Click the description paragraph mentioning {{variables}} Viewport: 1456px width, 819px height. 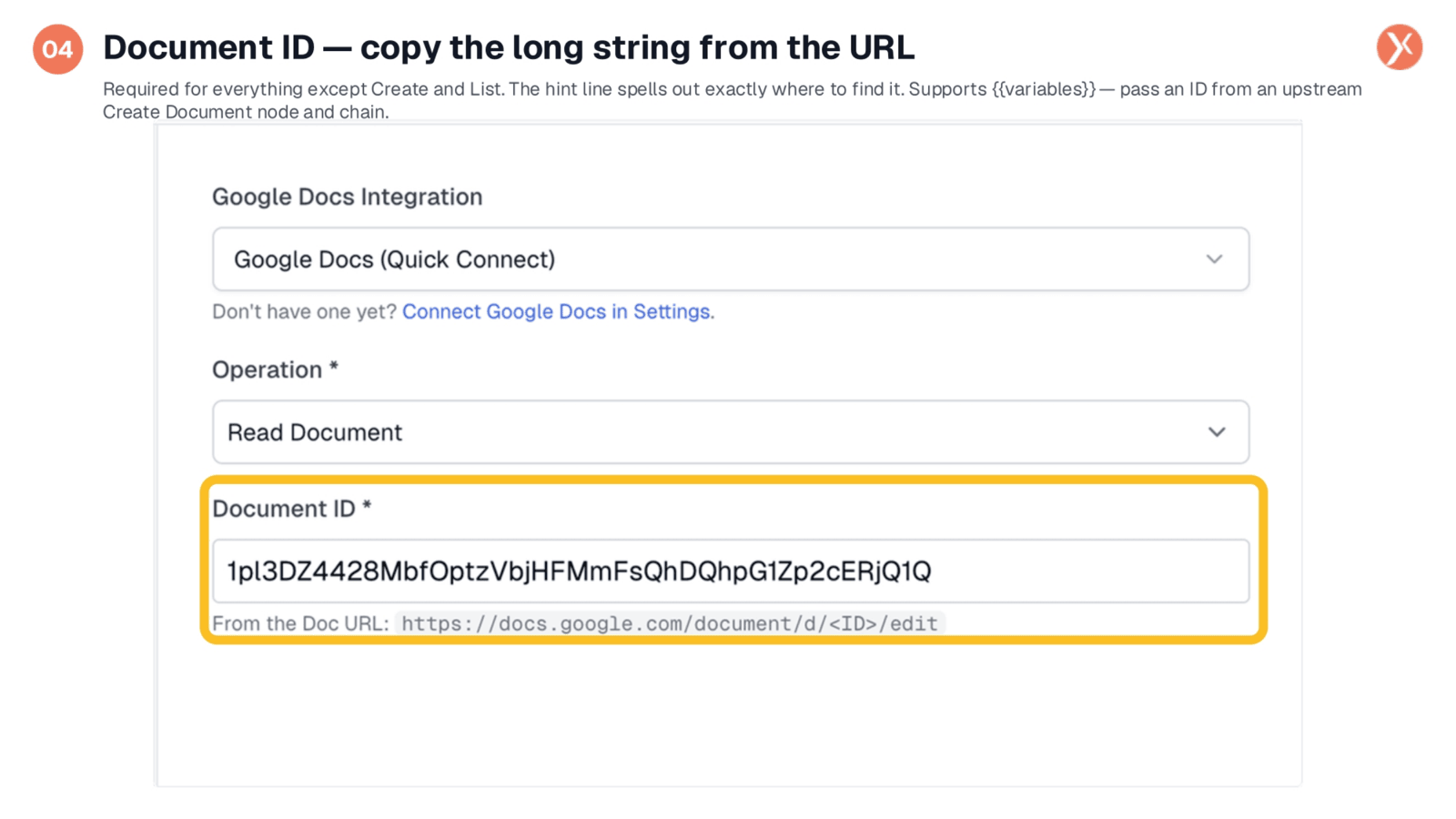[x=733, y=100]
